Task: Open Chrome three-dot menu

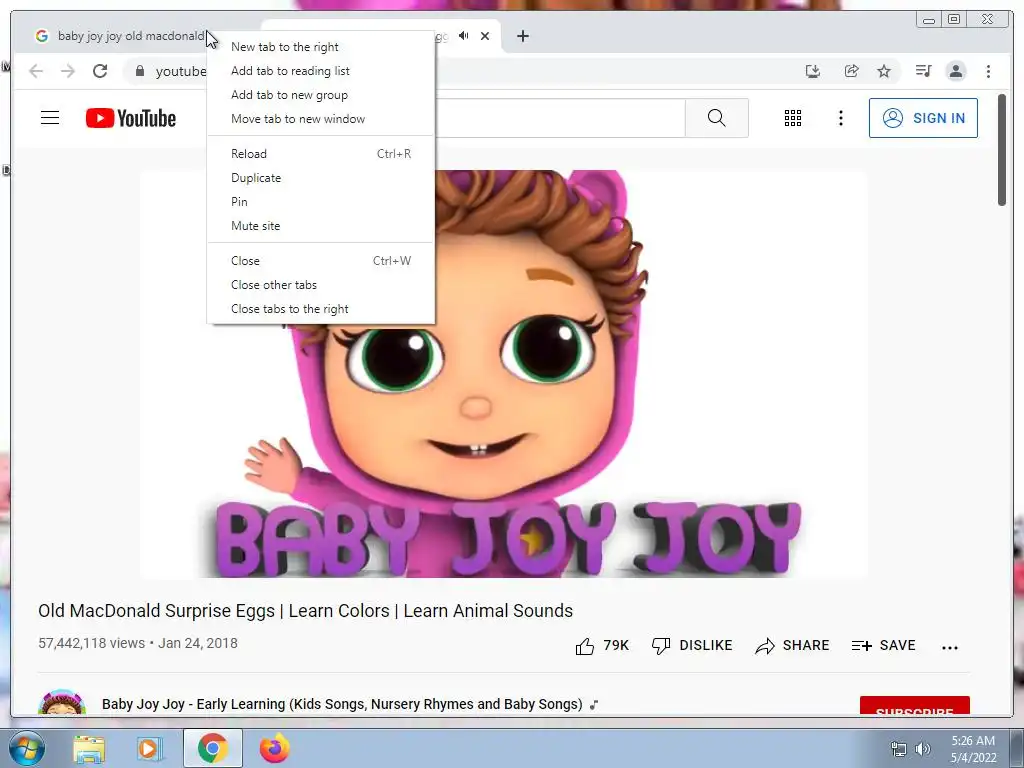Action: click(988, 71)
